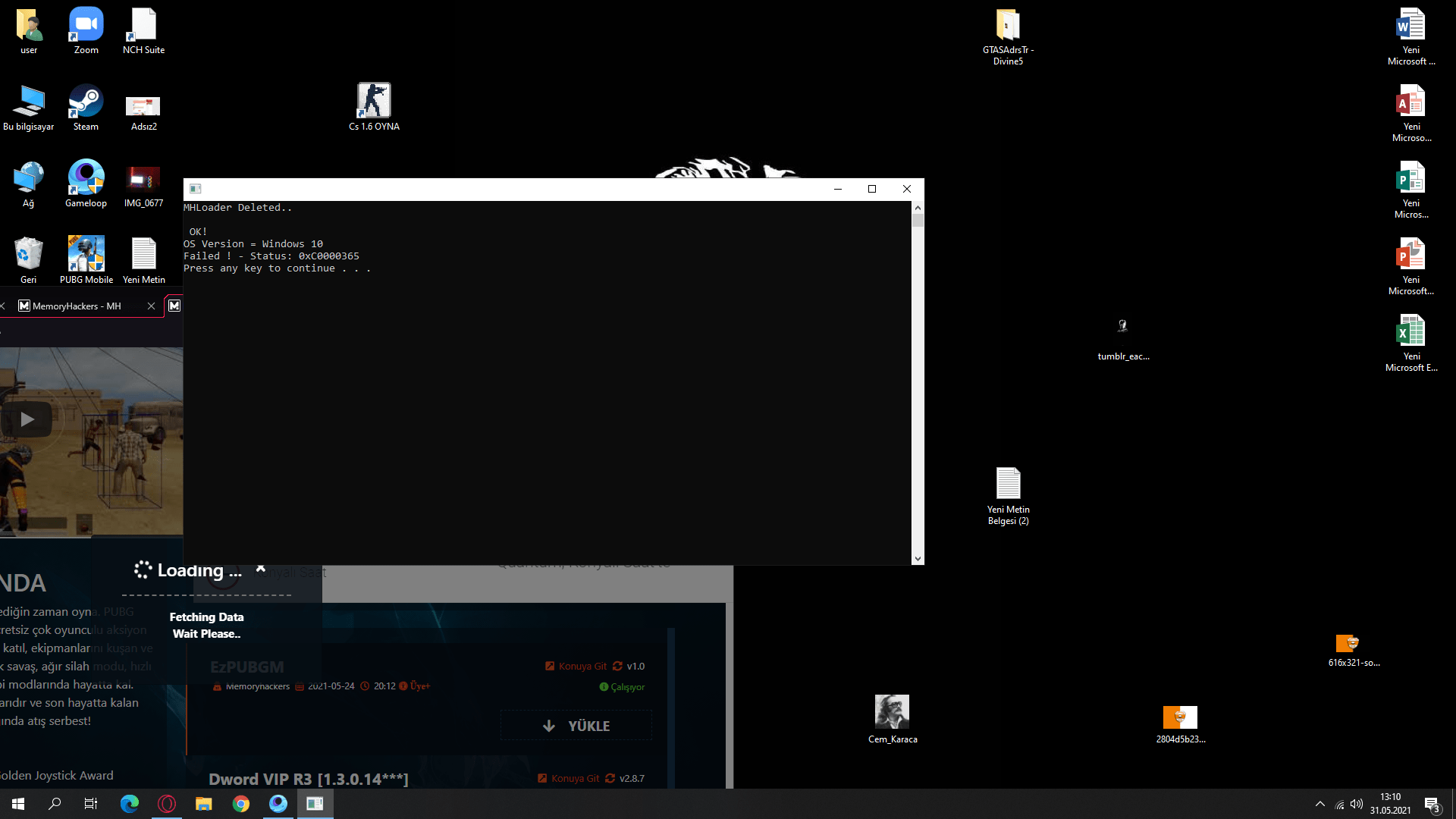Launch the Gameloop desktop shortcut

[x=86, y=184]
